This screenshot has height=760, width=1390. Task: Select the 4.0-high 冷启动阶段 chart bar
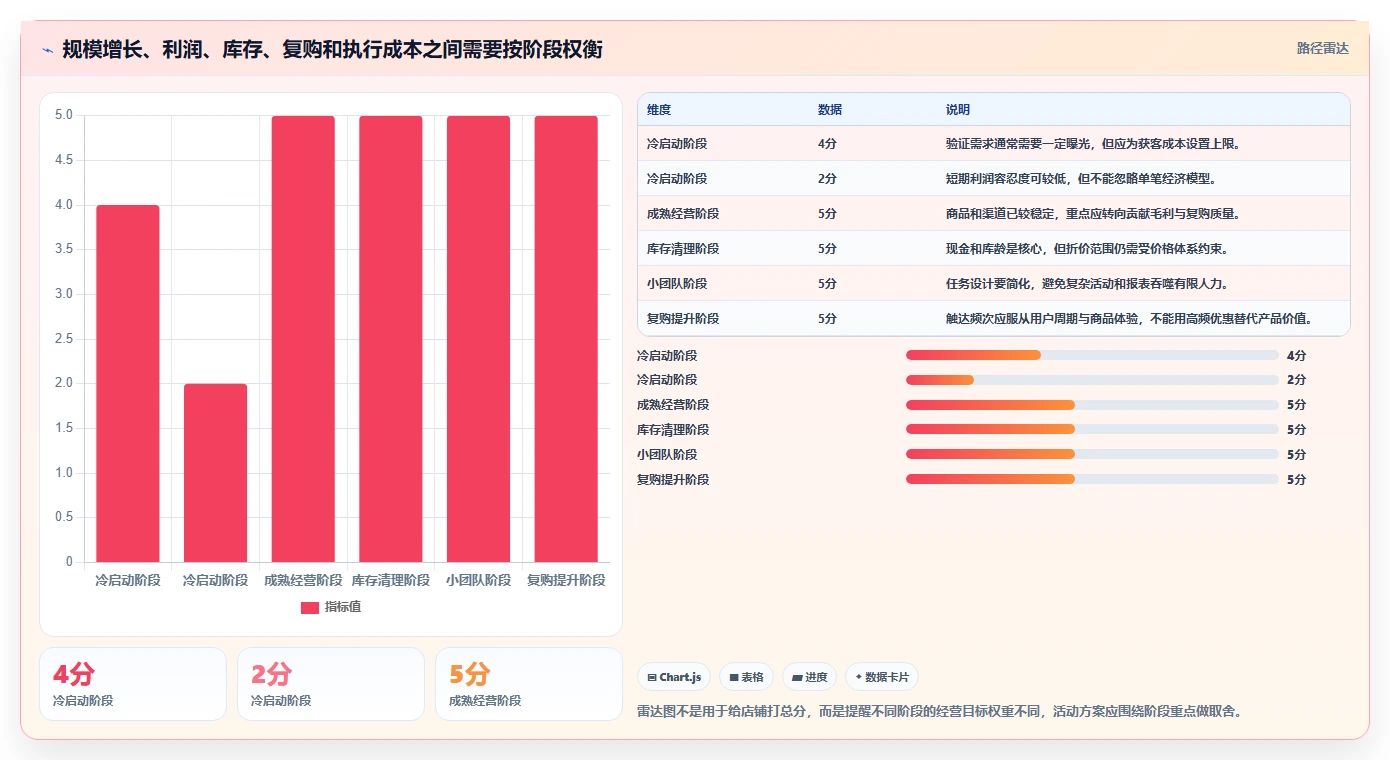pyautogui.click(x=128, y=383)
